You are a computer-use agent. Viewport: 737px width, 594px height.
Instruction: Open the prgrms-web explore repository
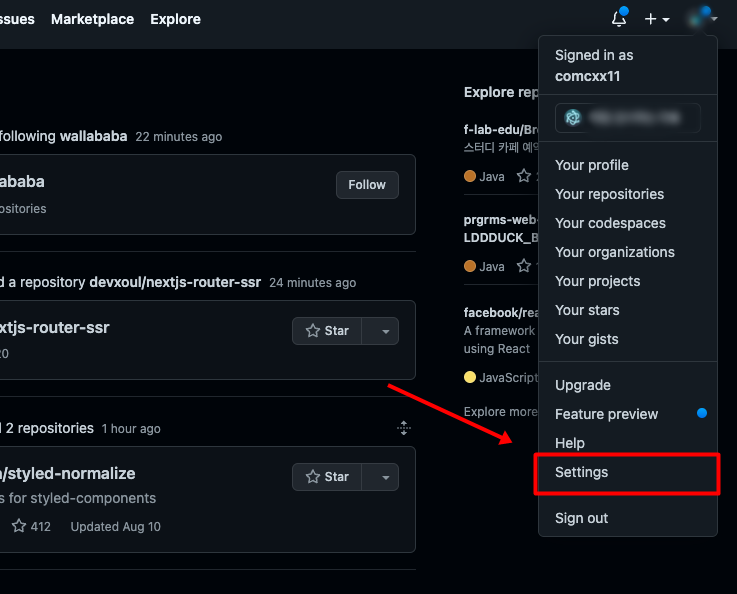click(x=501, y=229)
